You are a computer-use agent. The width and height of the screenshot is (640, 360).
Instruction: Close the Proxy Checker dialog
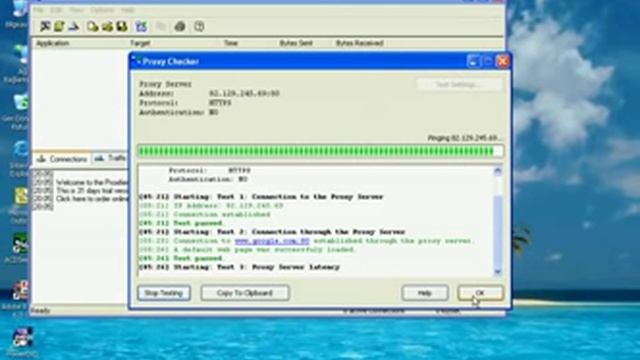coord(502,62)
